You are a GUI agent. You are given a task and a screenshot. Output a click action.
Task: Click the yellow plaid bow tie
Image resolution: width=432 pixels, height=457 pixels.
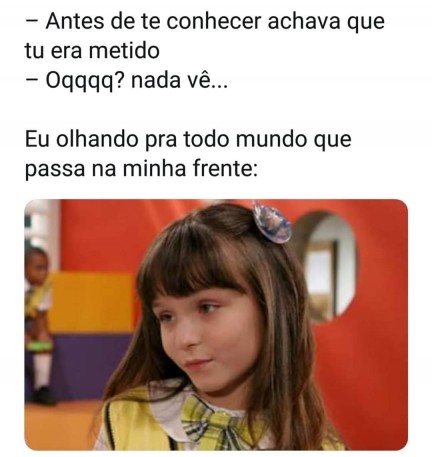[217, 422]
